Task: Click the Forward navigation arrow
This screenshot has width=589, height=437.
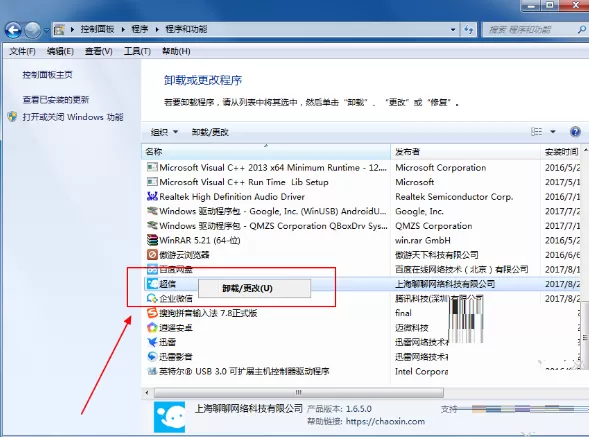Action: pos(33,30)
